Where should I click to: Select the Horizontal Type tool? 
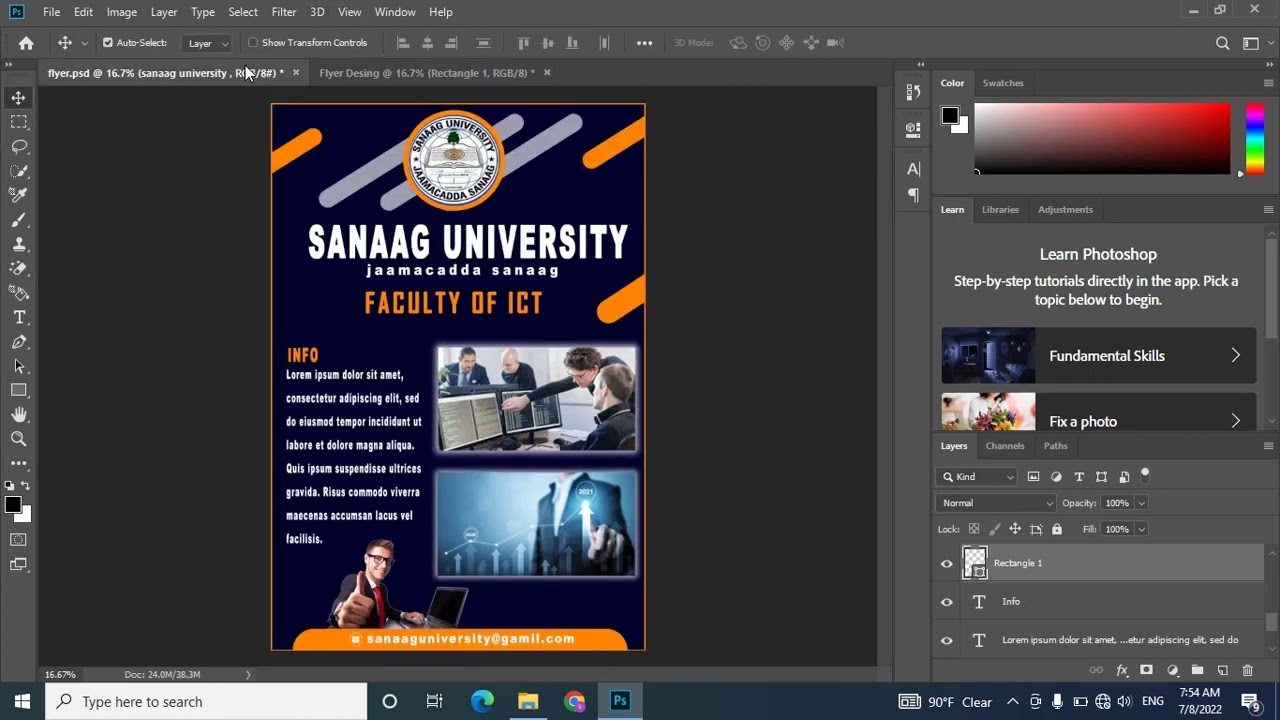(19, 317)
